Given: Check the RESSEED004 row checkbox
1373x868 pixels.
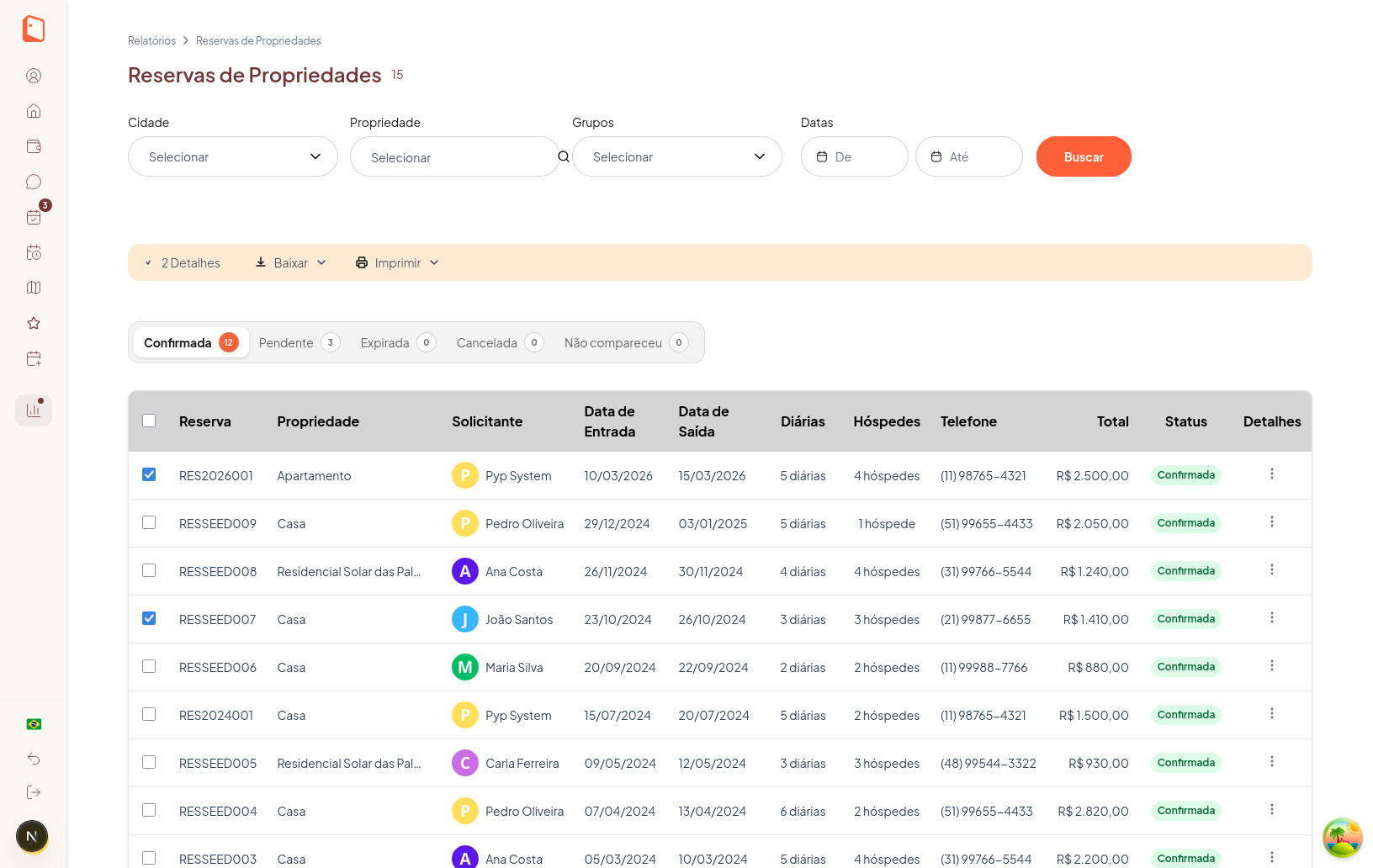Looking at the screenshot, I should [149, 810].
